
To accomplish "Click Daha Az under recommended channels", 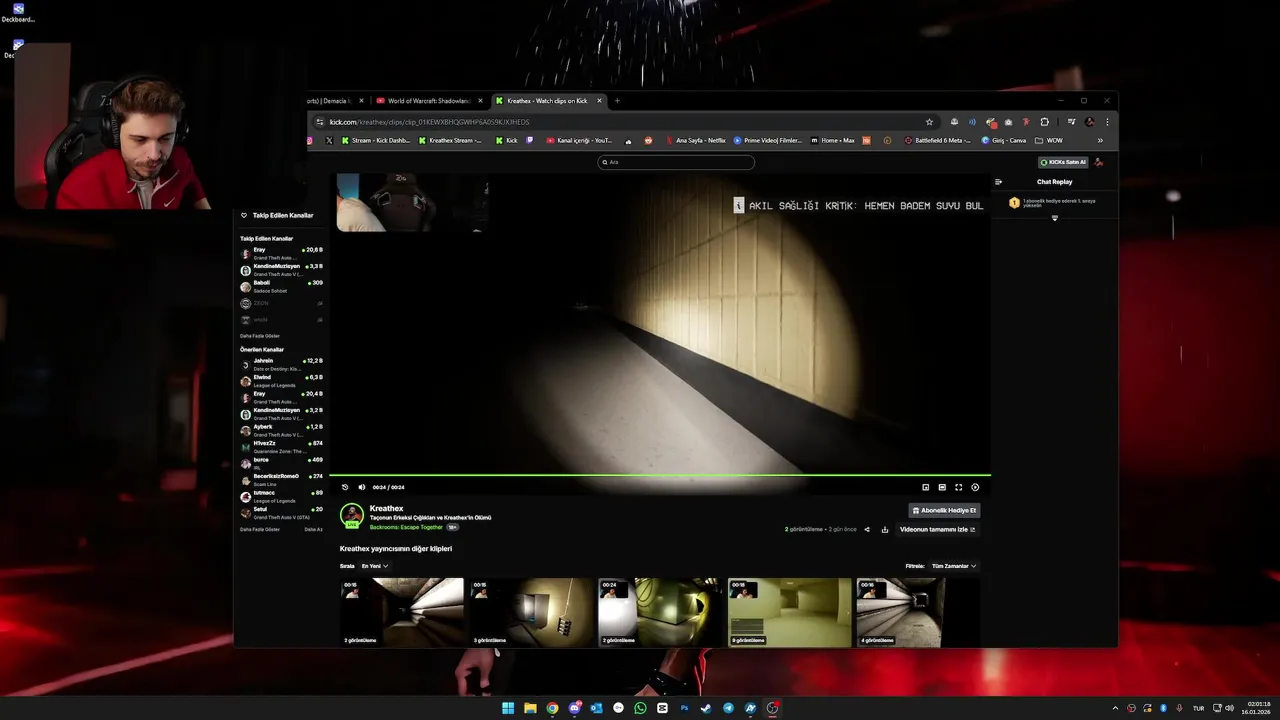I will coord(313,529).
